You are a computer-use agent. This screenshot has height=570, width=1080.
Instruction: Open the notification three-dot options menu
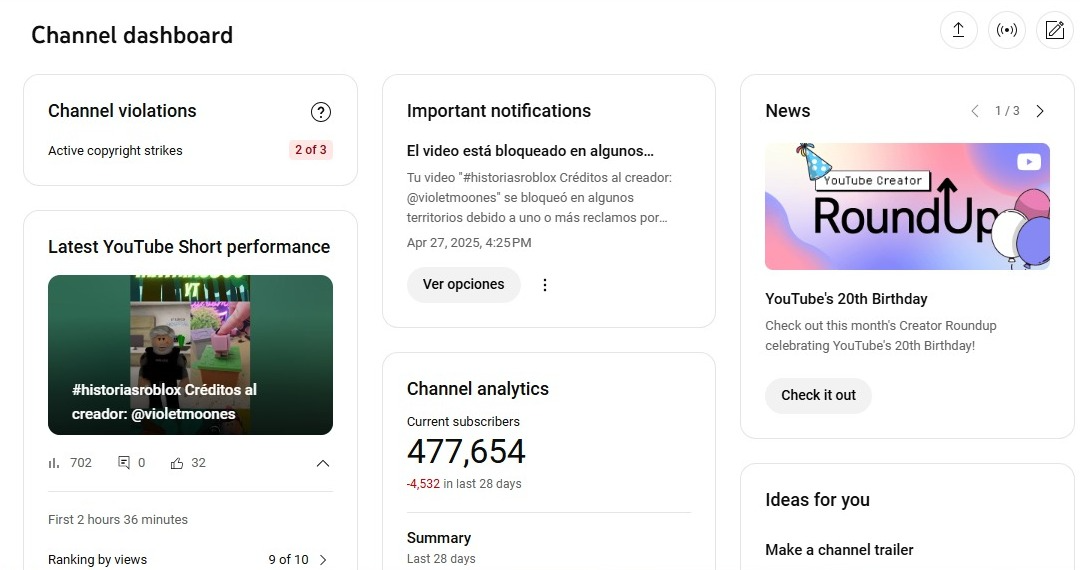click(545, 285)
